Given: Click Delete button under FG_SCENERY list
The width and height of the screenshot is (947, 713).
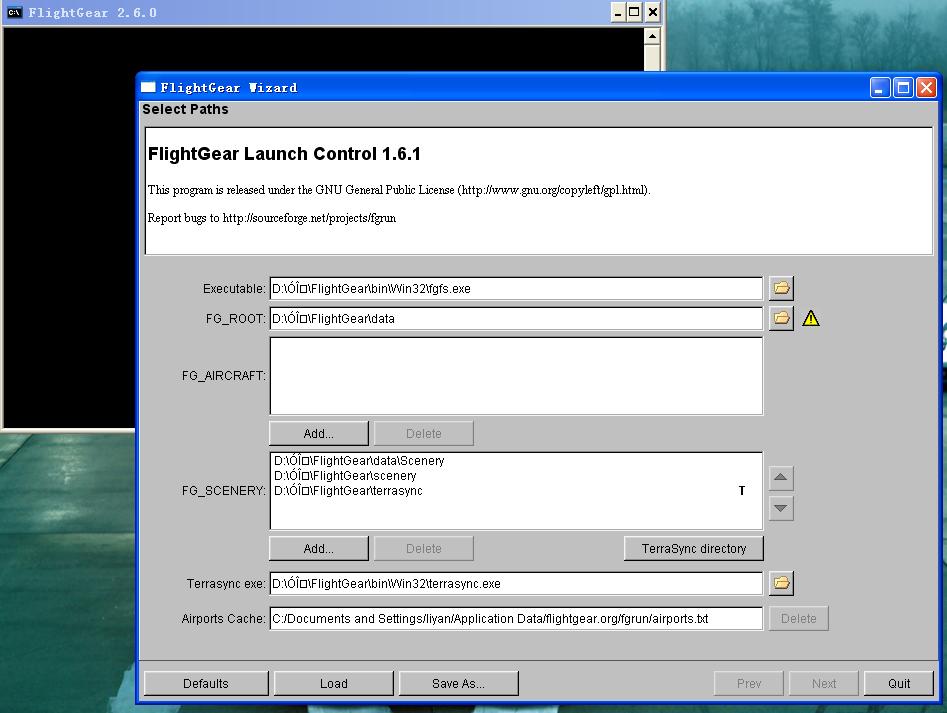Looking at the screenshot, I should pos(423,548).
